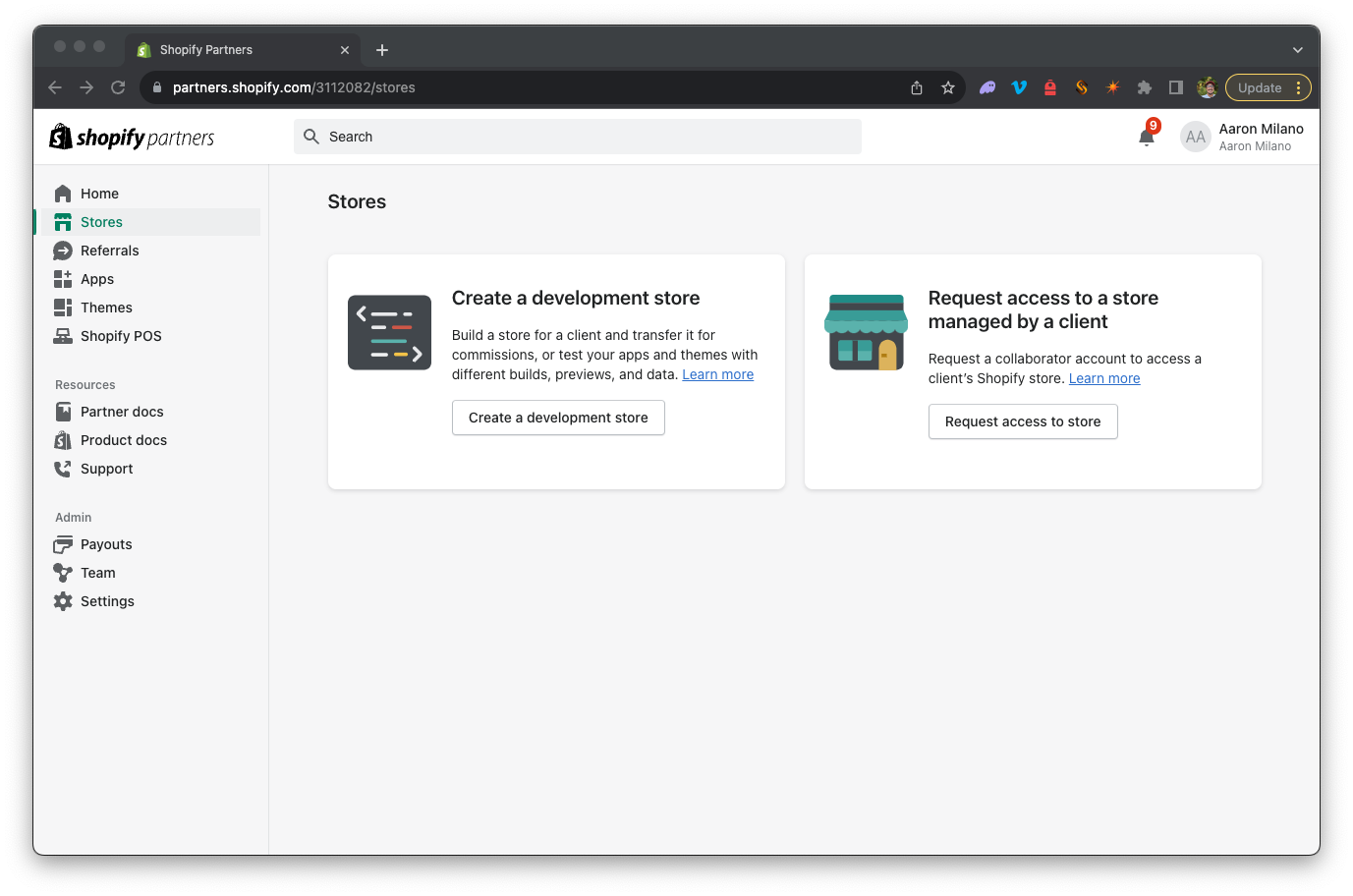Click the Home house icon in sidebar
1353x896 pixels.
(x=63, y=194)
